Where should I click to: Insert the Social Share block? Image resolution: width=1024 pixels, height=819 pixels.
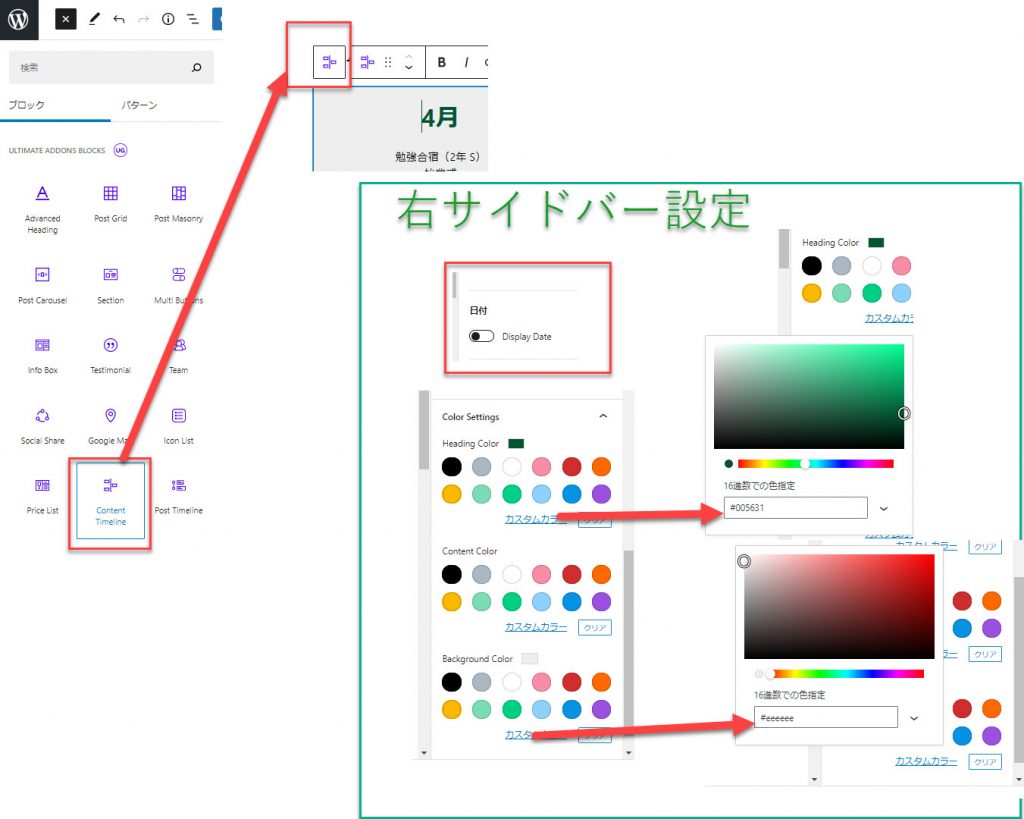point(42,426)
